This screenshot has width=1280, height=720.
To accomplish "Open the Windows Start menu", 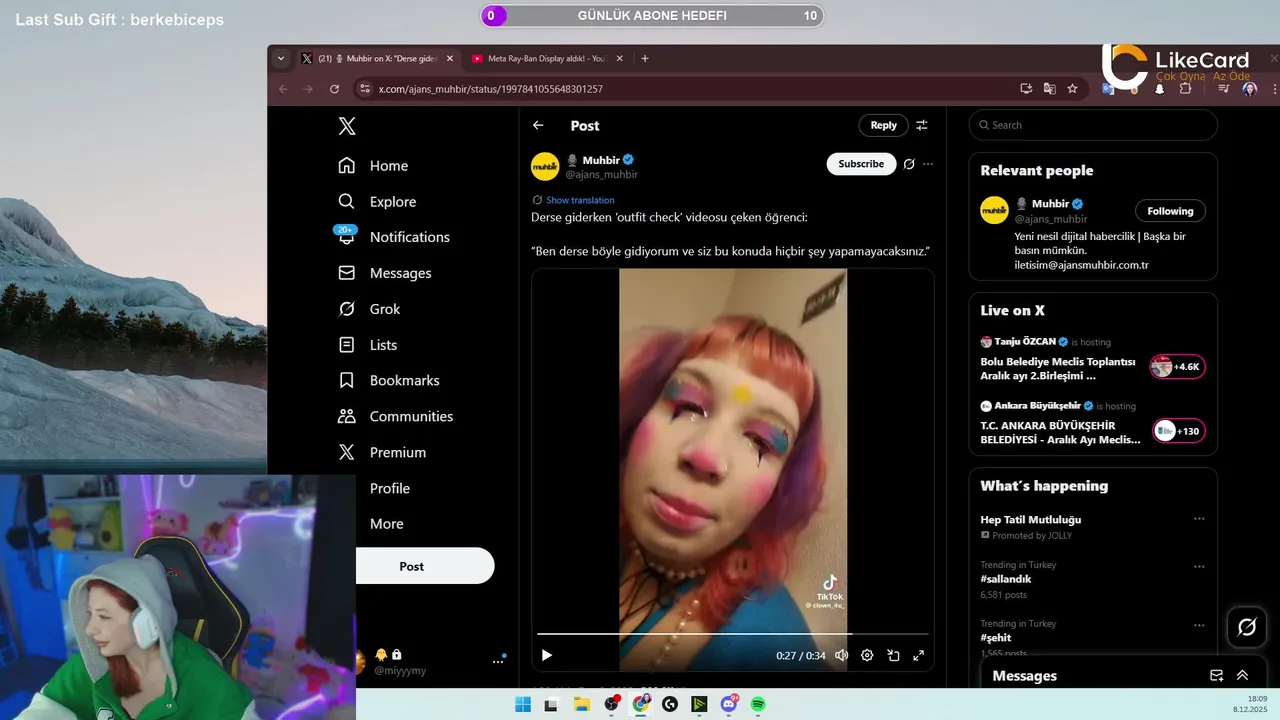I will click(522, 705).
